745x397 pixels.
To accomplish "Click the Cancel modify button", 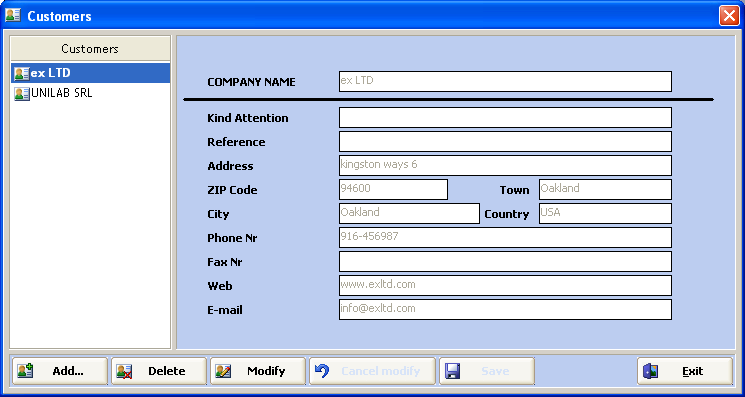I will pyautogui.click(x=372, y=371).
